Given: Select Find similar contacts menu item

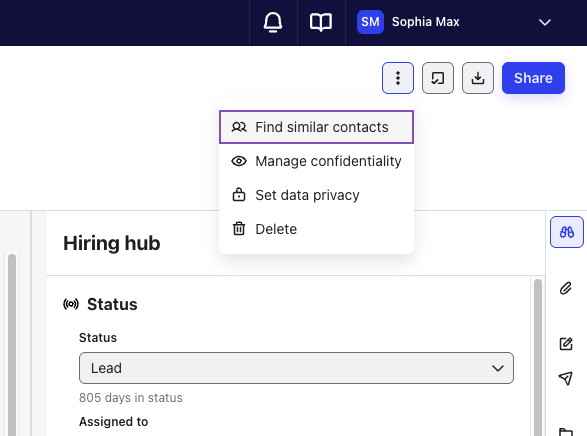Looking at the screenshot, I should [x=316, y=127].
